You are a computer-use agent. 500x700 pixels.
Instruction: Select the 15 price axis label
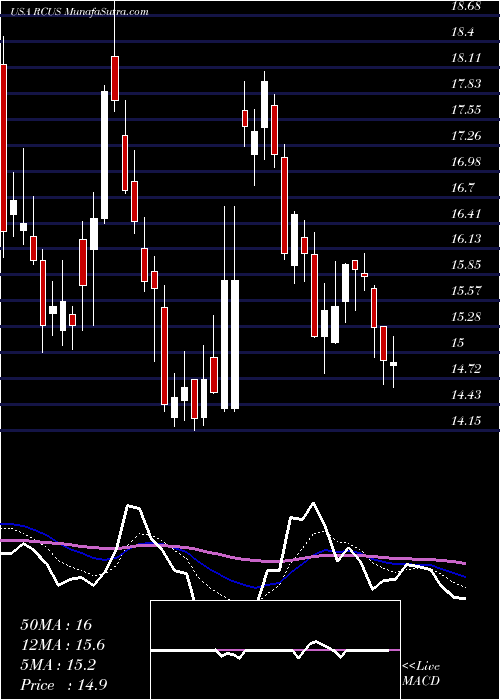(458, 343)
